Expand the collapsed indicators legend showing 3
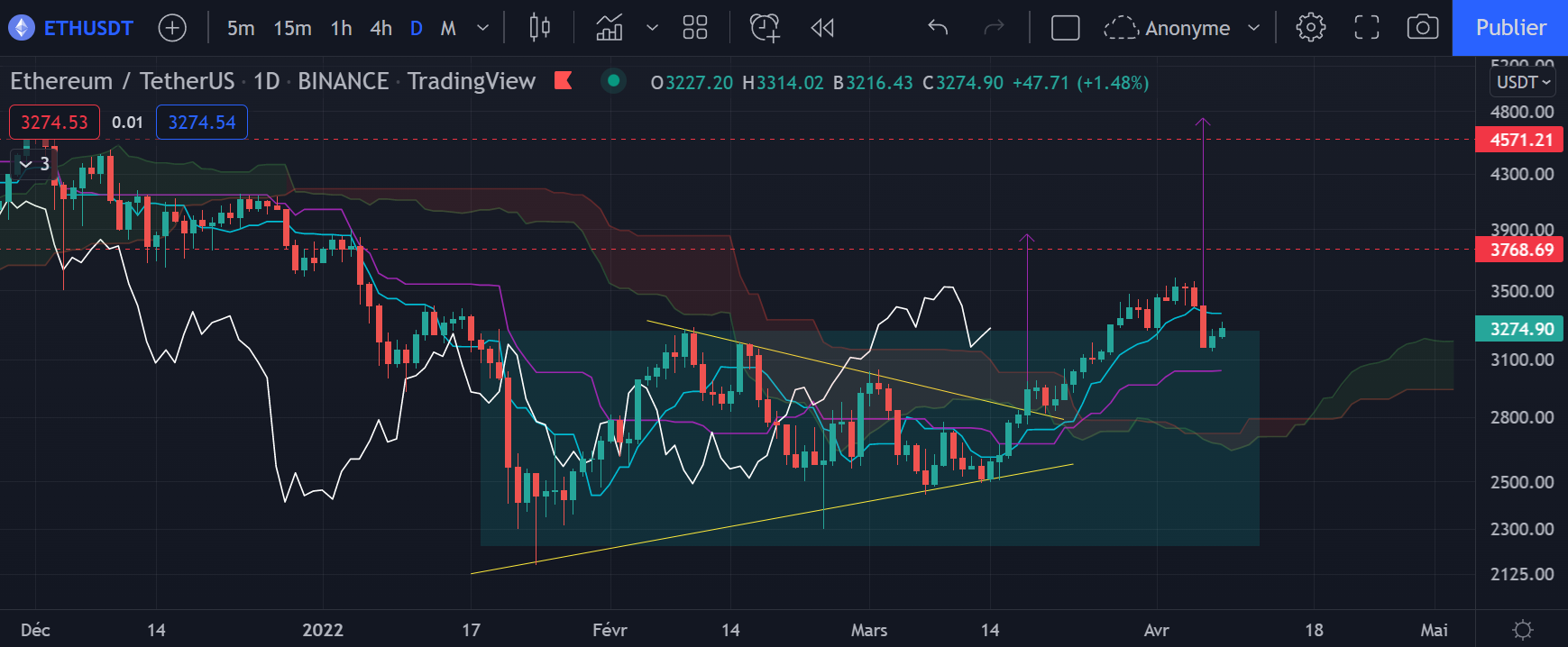 click(x=34, y=164)
